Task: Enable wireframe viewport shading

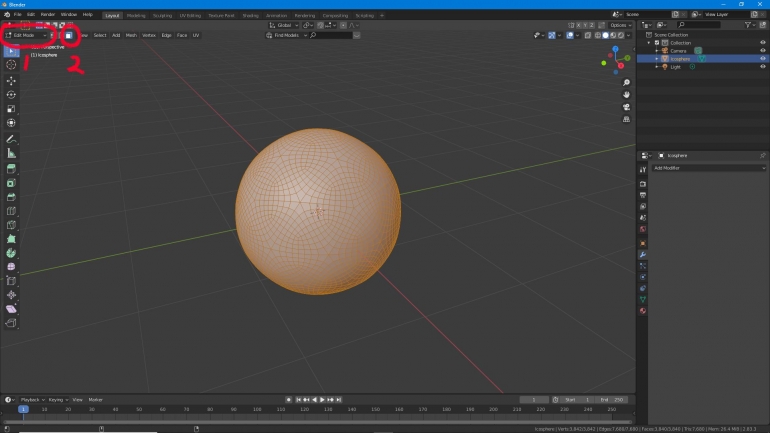Action: [x=598, y=35]
